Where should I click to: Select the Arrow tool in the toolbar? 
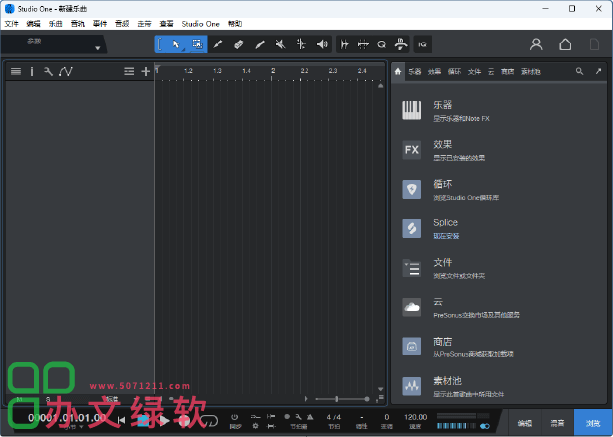[176, 44]
